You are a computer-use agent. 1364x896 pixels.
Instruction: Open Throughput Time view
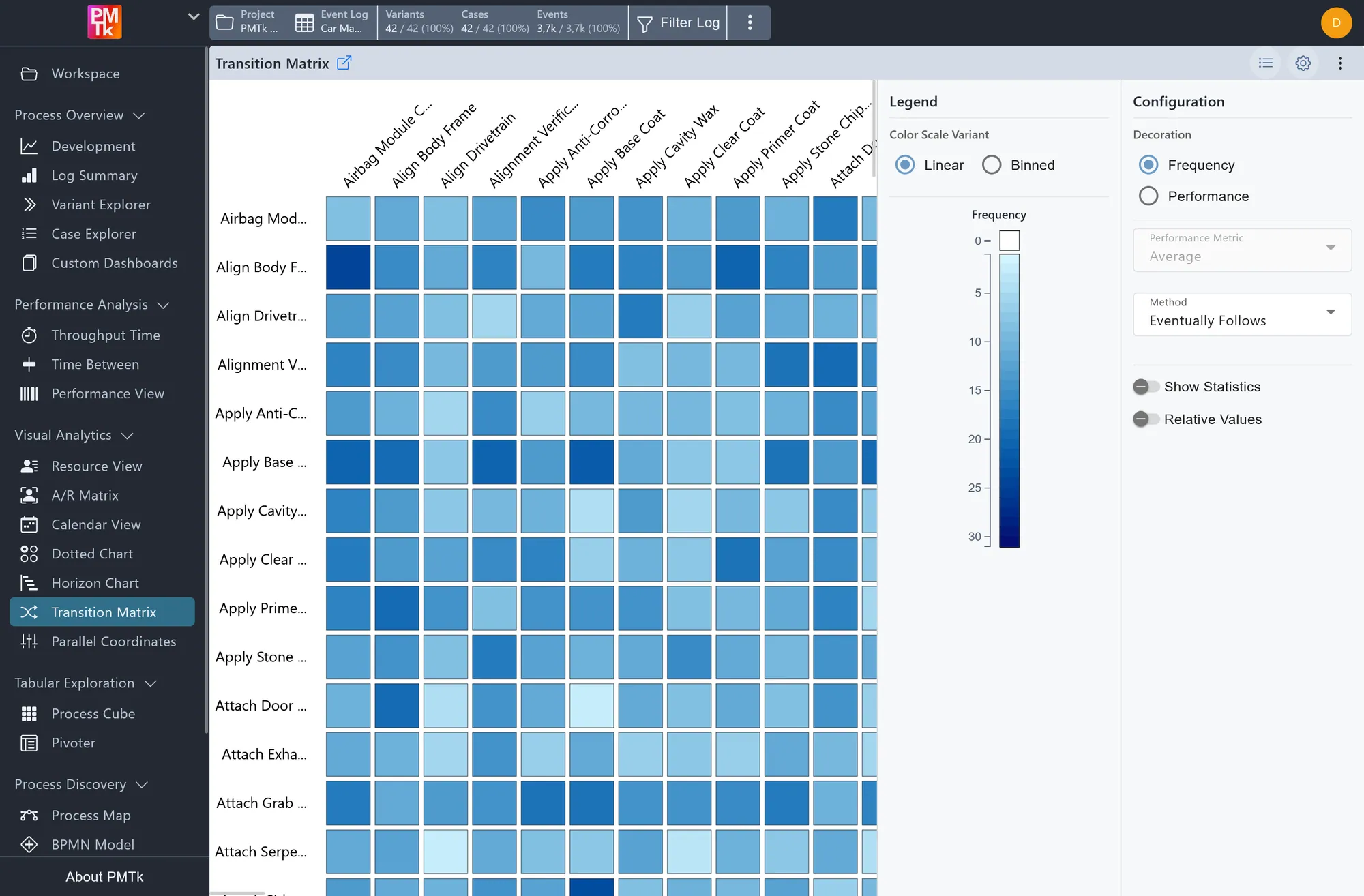pos(106,335)
